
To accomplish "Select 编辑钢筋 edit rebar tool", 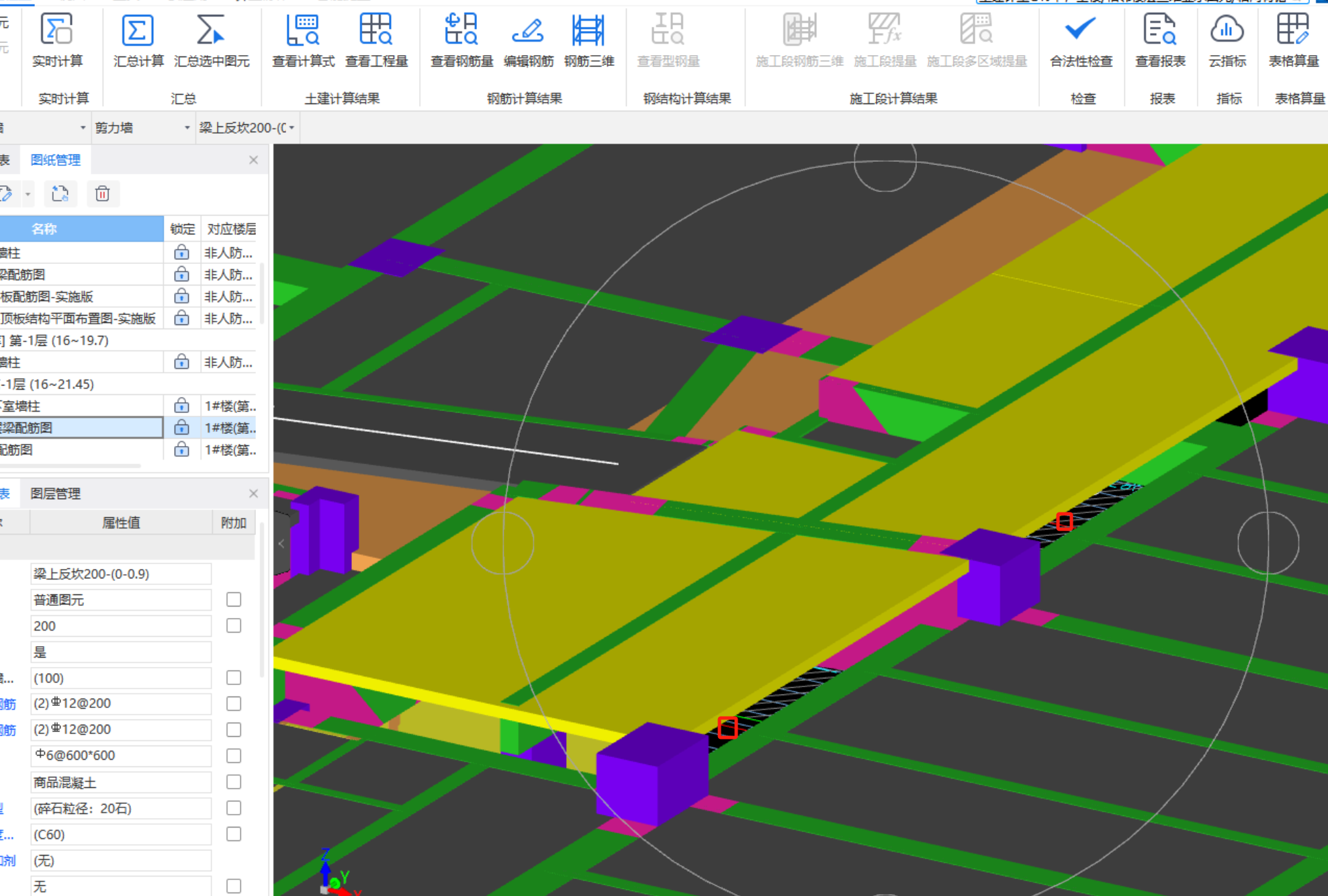I will [x=529, y=41].
